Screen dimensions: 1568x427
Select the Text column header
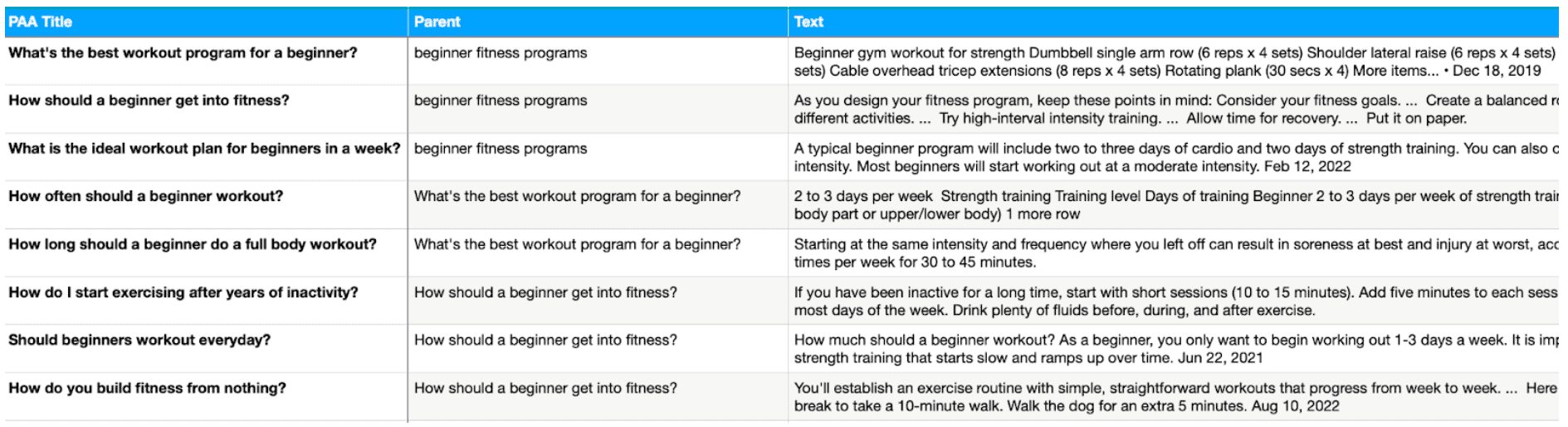click(x=808, y=22)
